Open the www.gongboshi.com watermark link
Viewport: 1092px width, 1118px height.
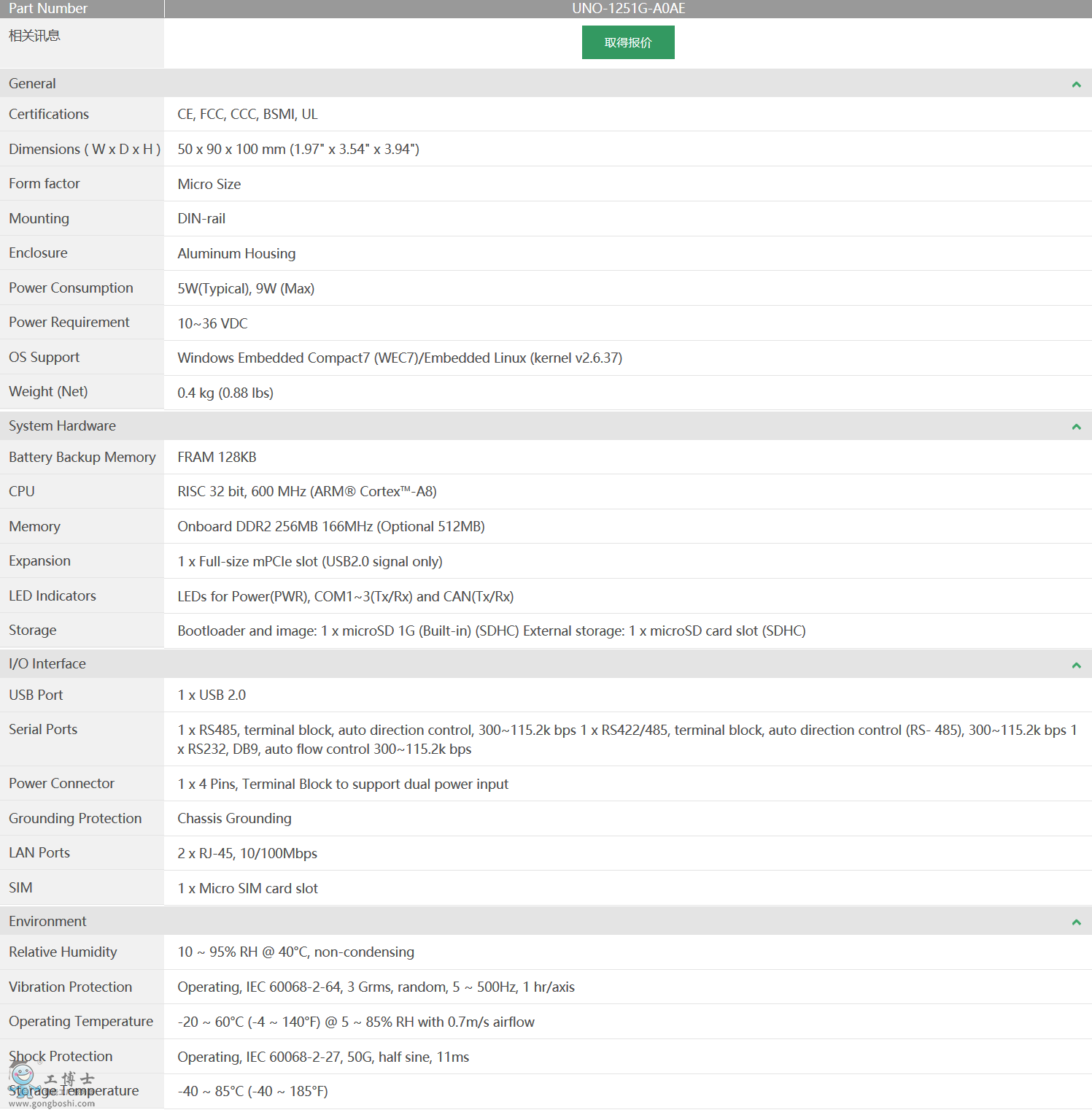52,1103
